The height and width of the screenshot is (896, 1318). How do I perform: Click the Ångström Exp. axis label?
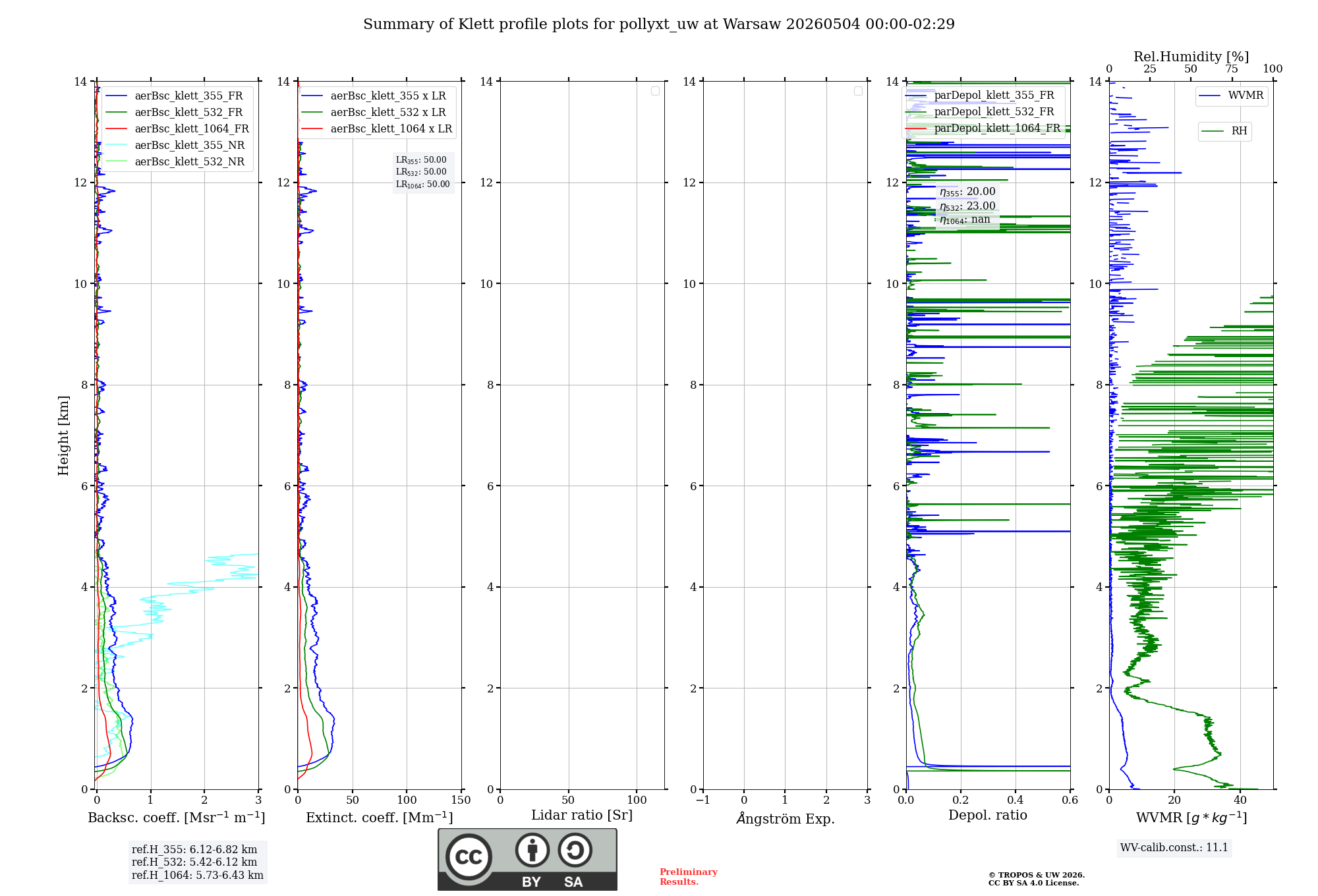786,818
